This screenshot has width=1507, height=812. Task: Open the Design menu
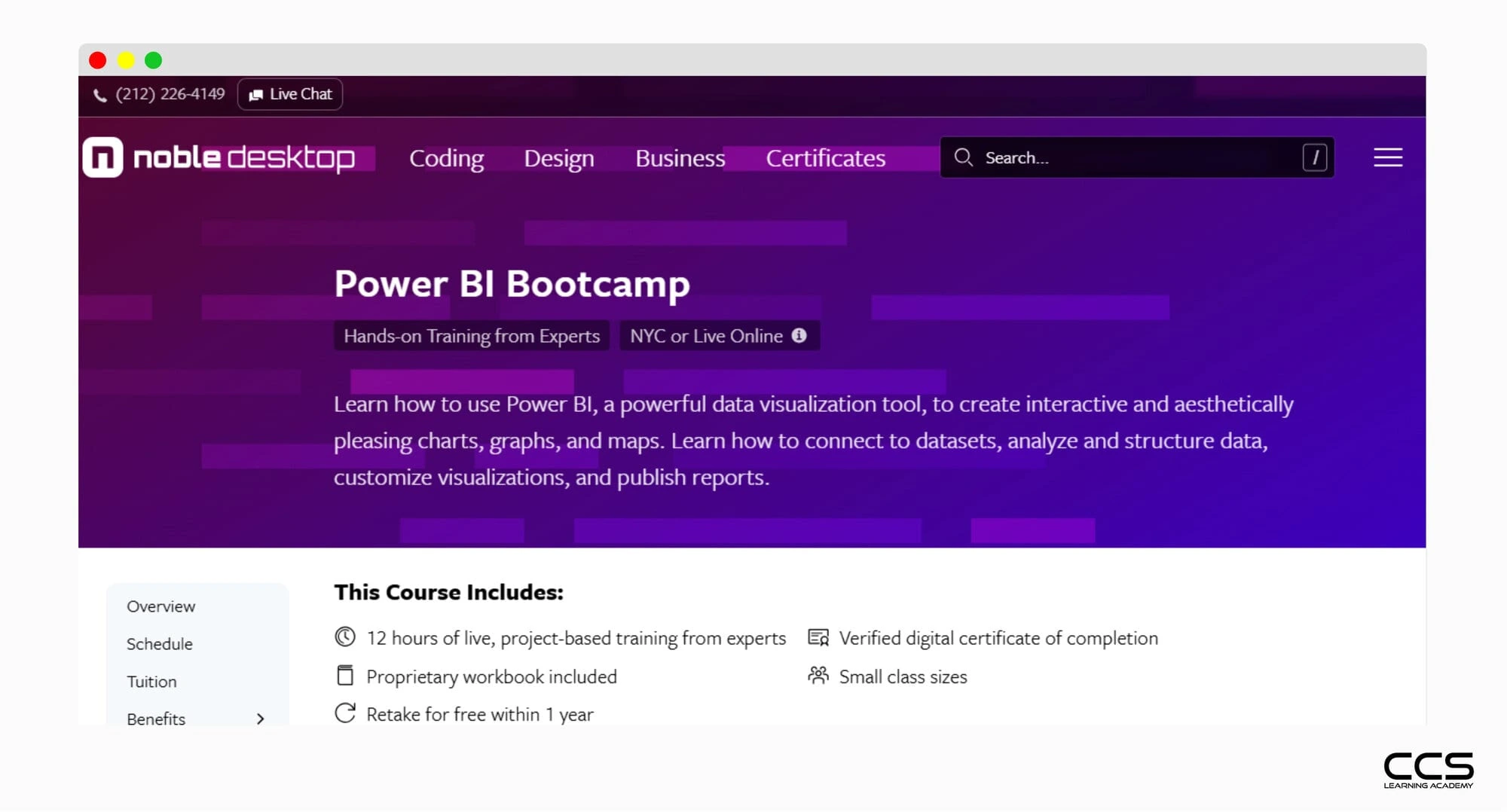tap(559, 158)
